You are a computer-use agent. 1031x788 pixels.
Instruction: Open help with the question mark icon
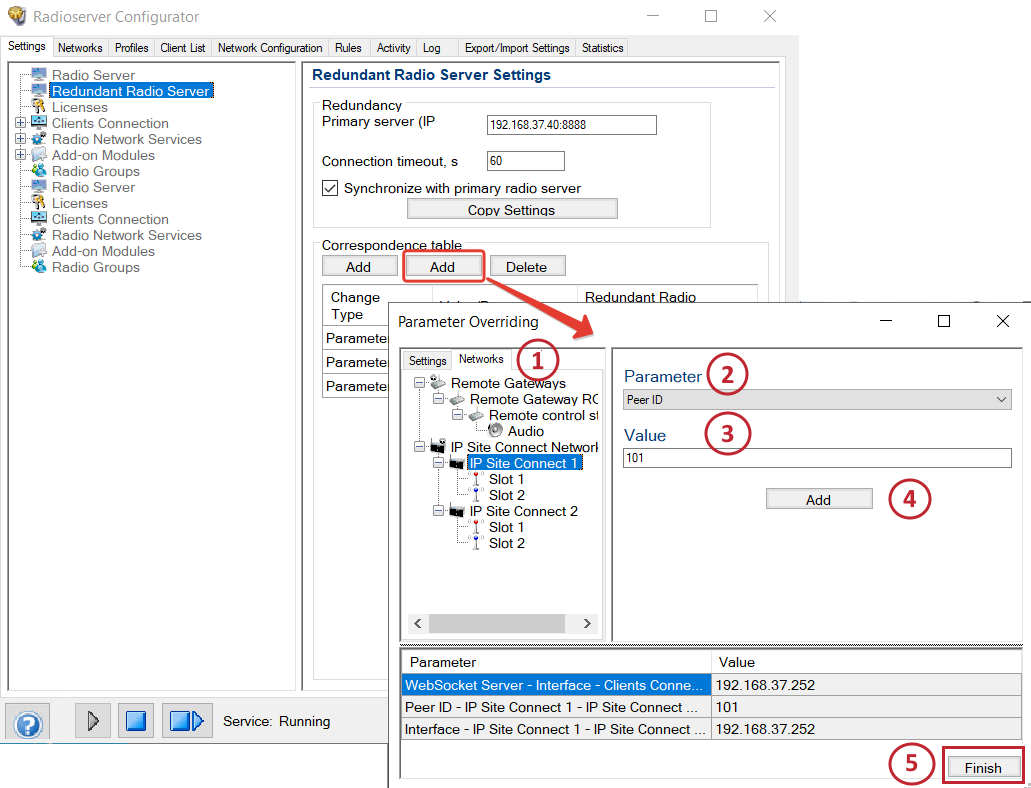tap(28, 724)
